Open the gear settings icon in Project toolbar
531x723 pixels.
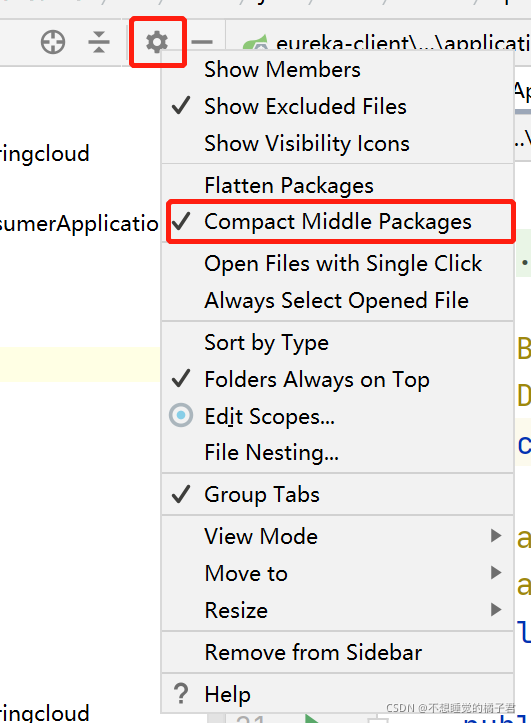(x=157, y=42)
